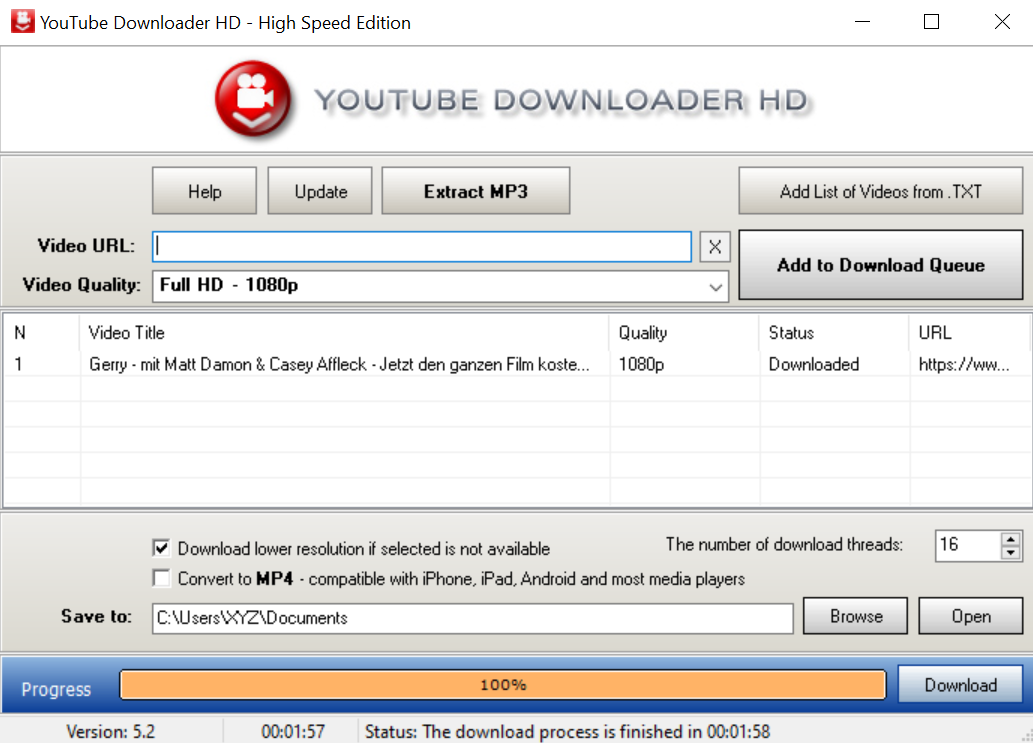Viewport: 1033px width, 743px height.
Task: Open the Help button
Action: (x=204, y=191)
